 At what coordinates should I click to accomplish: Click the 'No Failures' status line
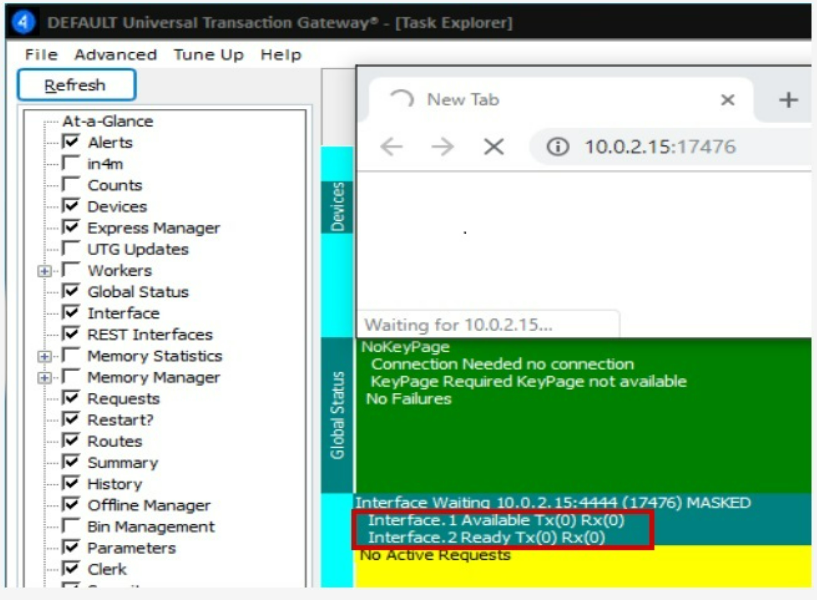click(408, 399)
